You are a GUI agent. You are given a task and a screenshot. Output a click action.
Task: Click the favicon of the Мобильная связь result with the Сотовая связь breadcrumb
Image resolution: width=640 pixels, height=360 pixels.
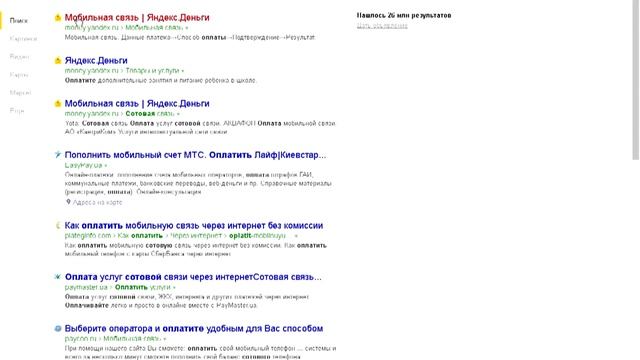(x=58, y=104)
